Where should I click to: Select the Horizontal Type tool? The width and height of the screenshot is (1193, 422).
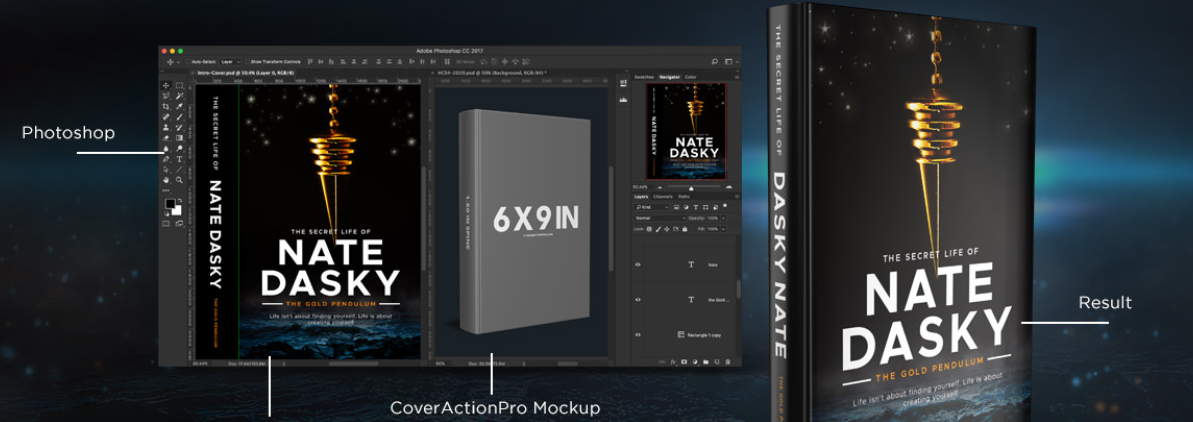[179, 159]
